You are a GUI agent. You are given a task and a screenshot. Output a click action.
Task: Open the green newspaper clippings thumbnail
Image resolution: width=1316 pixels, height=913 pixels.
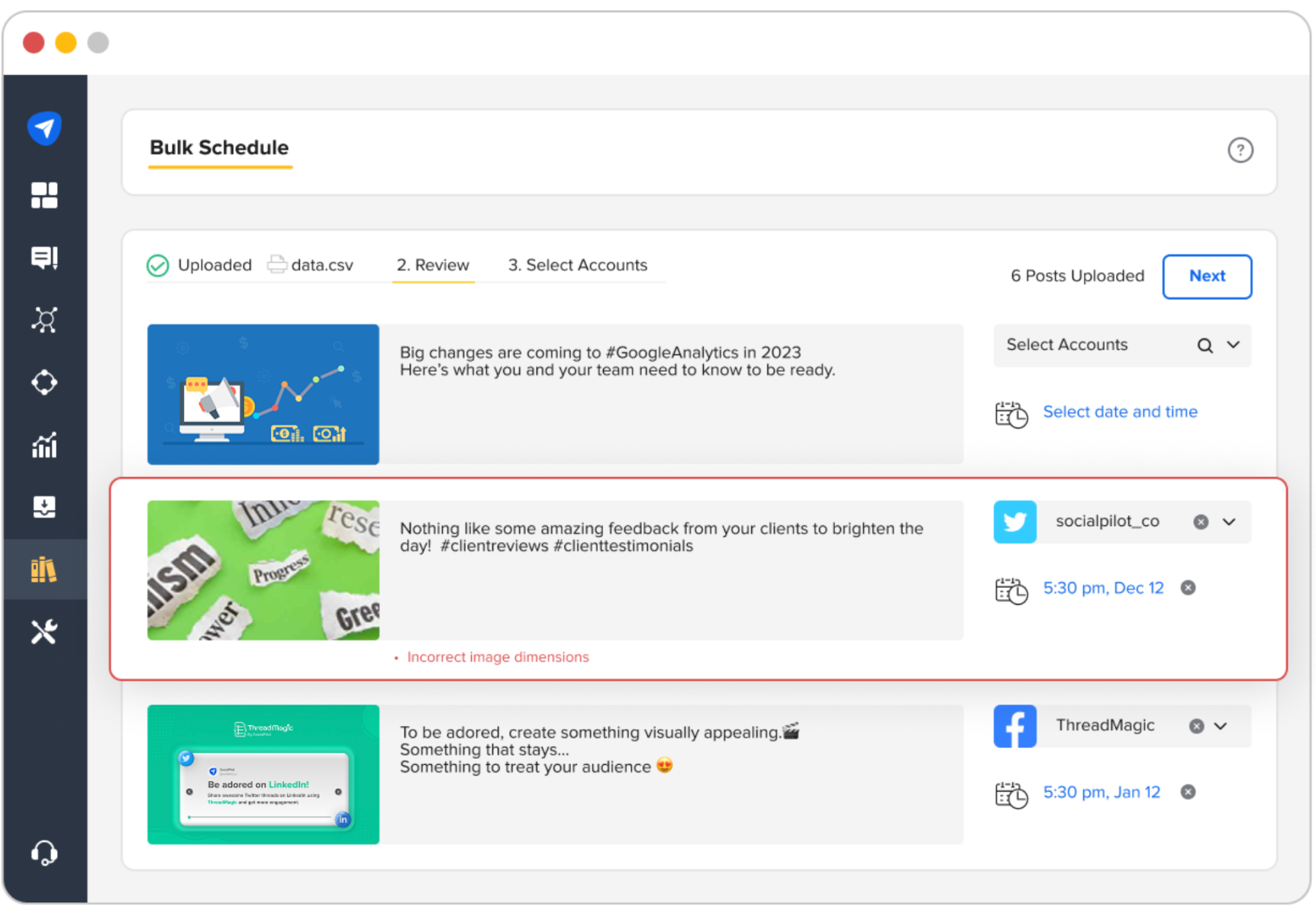click(x=263, y=570)
